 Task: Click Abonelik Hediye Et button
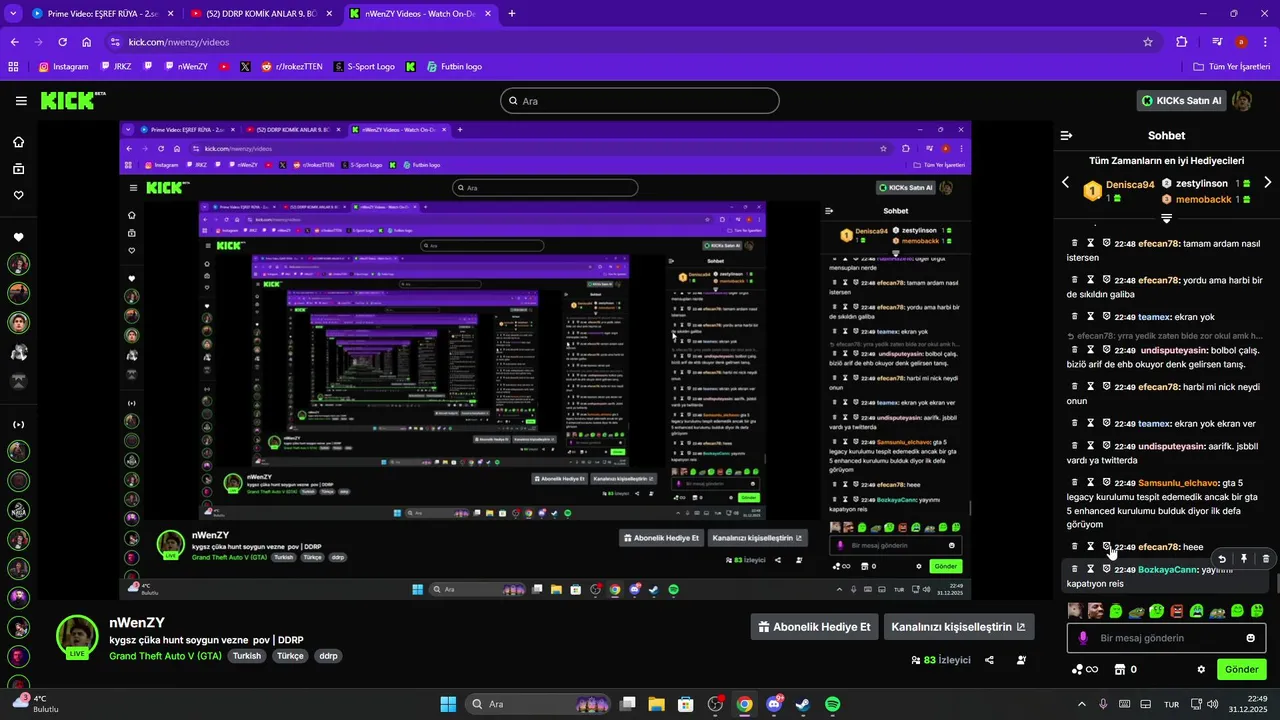tap(816, 627)
